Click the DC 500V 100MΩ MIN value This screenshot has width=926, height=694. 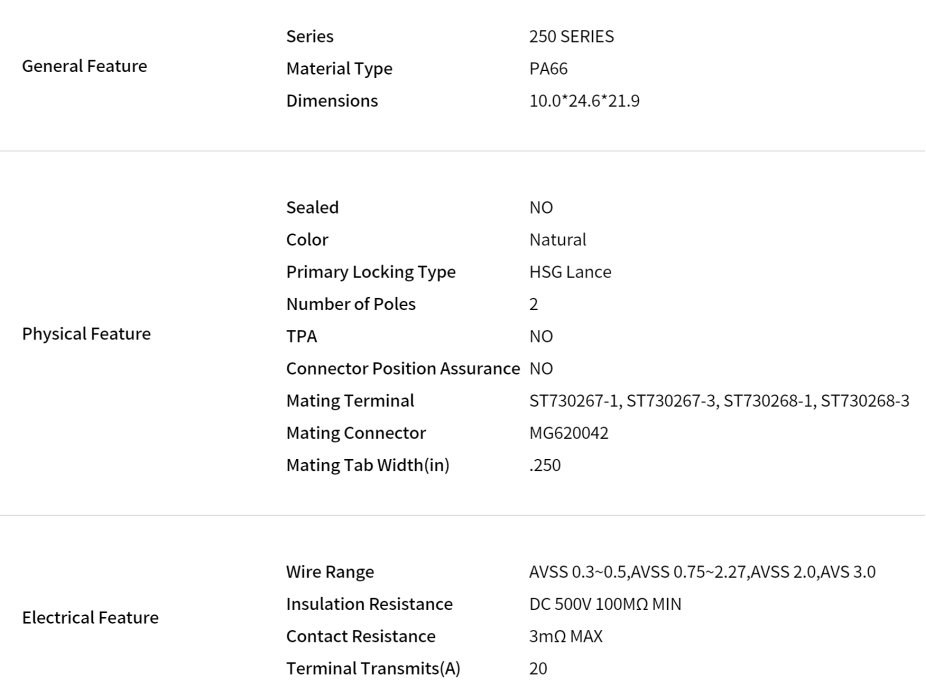[x=605, y=604]
